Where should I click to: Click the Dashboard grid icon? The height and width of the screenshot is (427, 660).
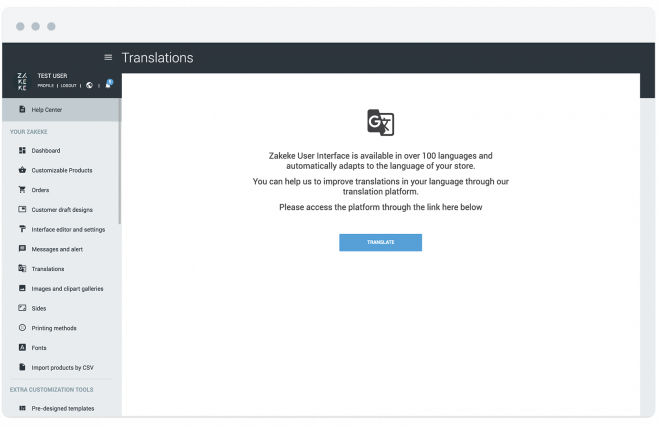(x=22, y=150)
